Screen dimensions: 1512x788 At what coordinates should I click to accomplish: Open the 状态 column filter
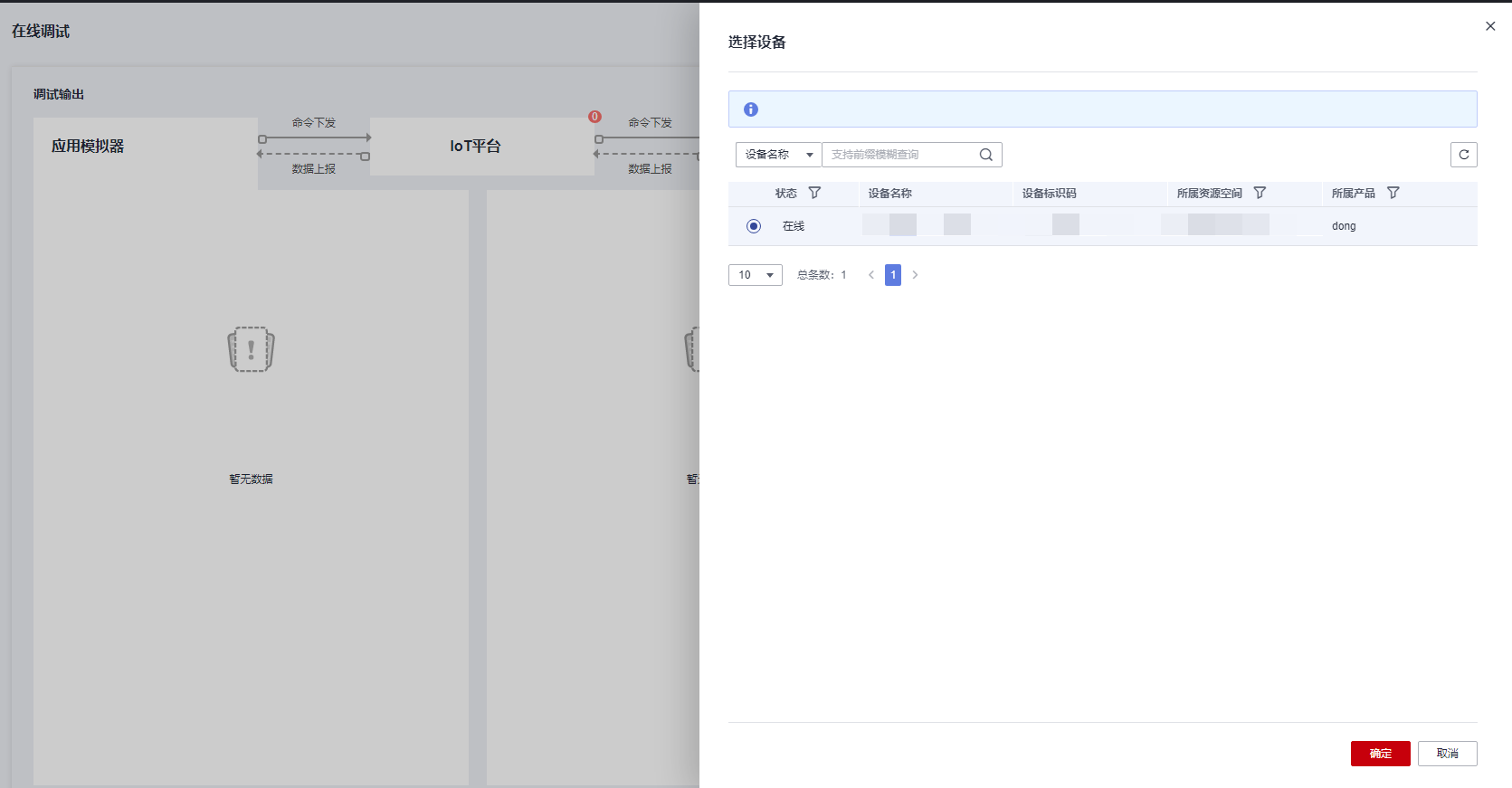pos(814,193)
